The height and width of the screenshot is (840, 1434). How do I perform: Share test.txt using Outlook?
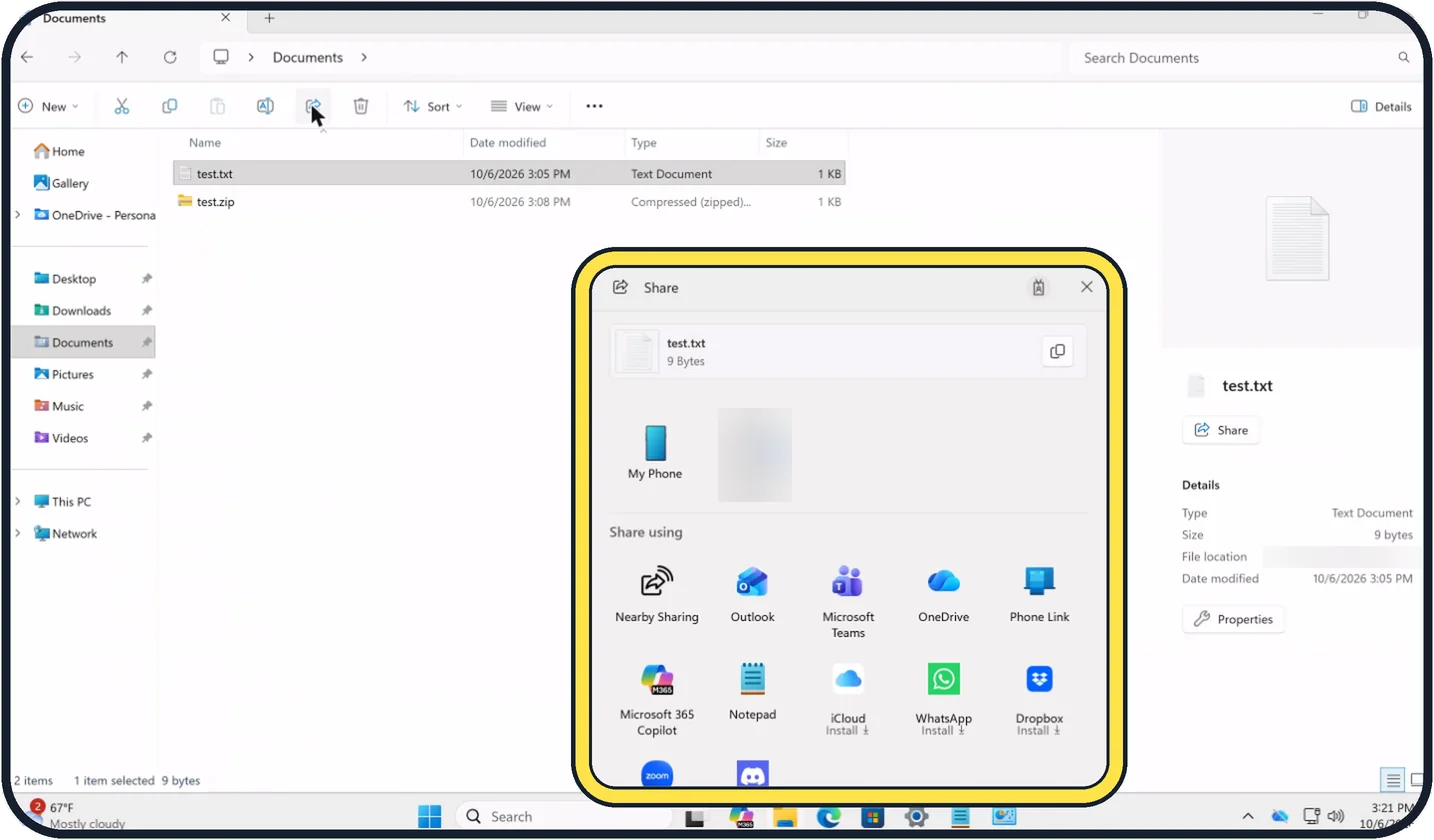[752, 595]
